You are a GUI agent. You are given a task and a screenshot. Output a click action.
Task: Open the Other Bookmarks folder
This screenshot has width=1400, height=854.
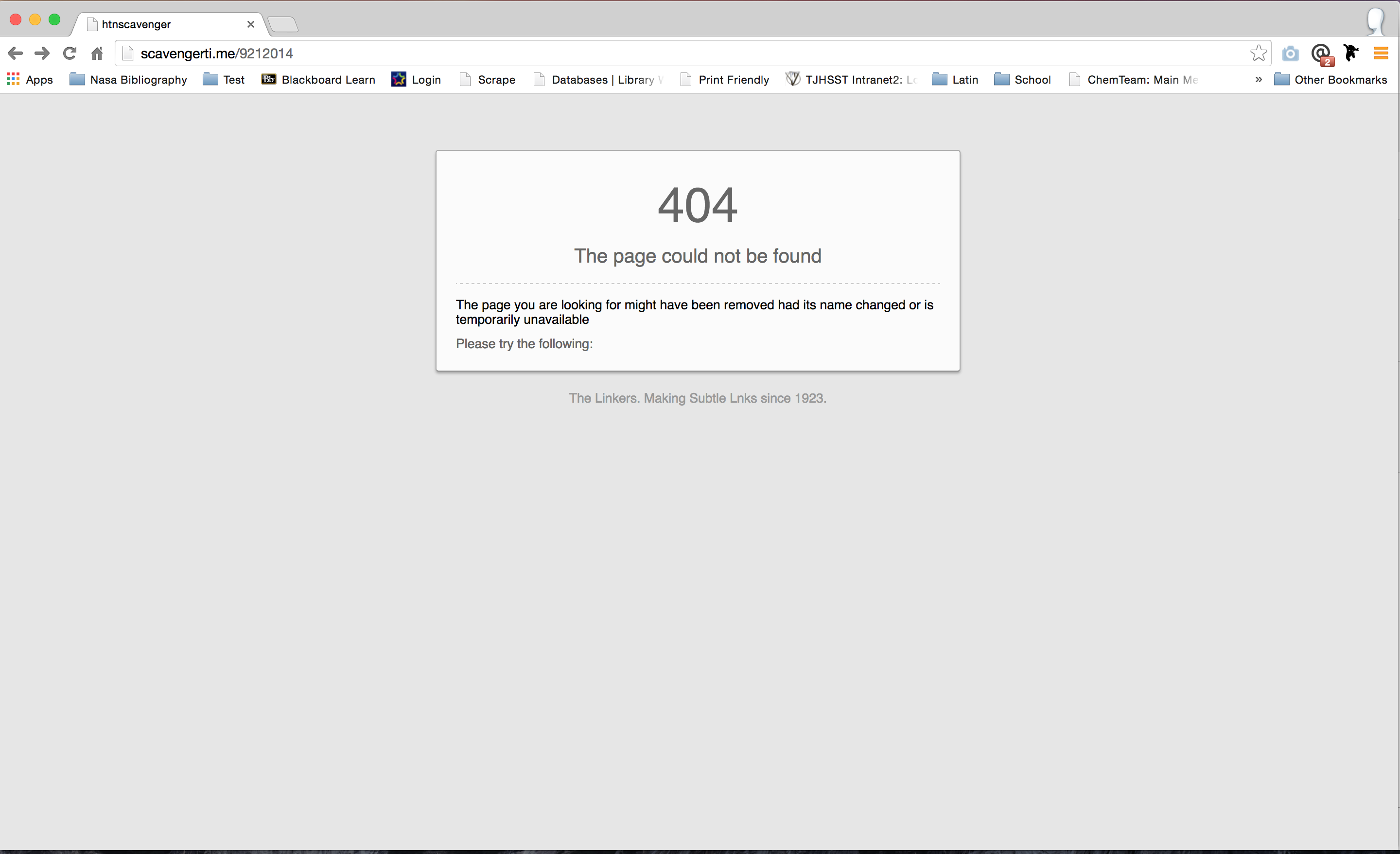1330,80
